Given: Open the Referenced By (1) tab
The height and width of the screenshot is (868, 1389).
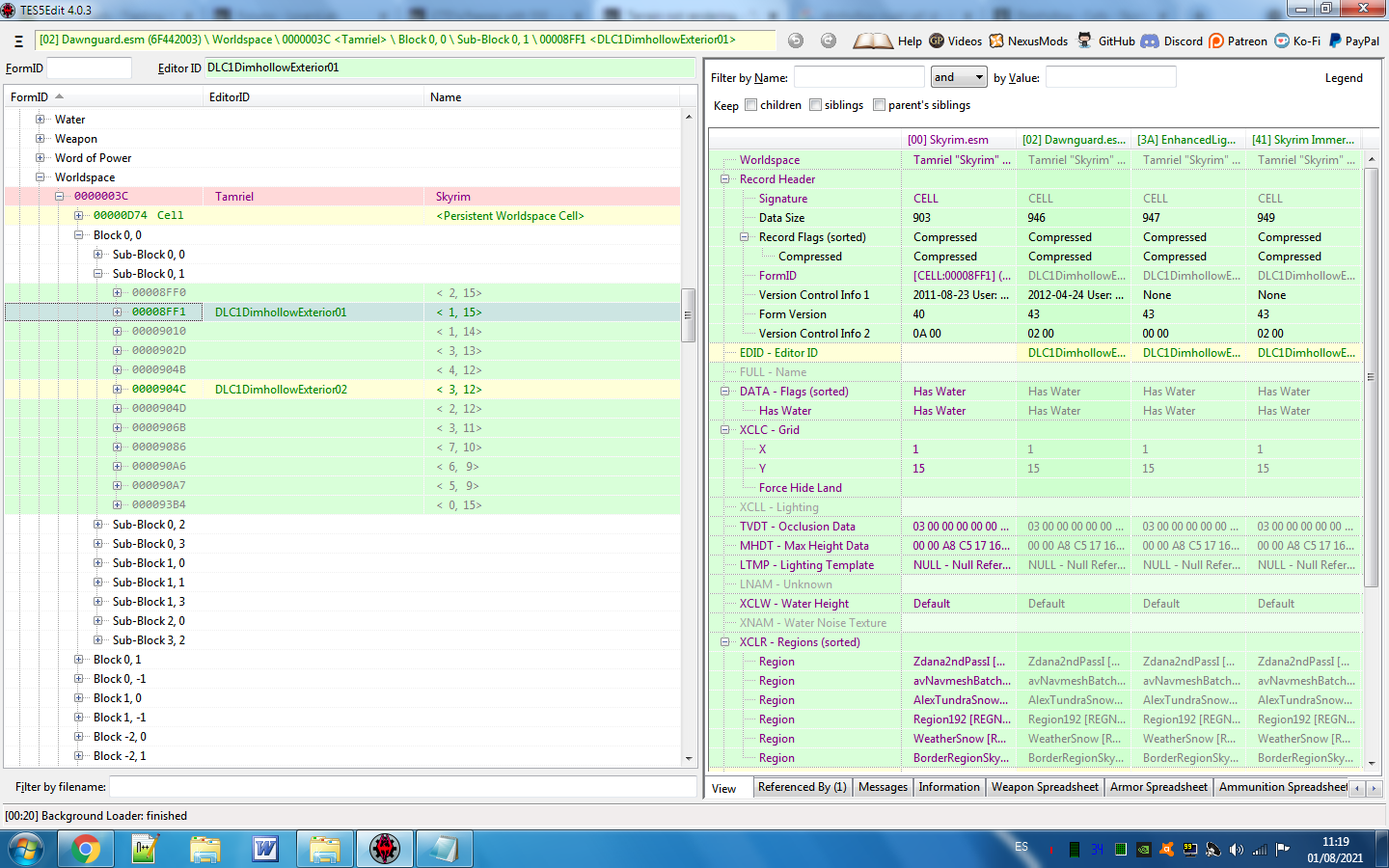Looking at the screenshot, I should (803, 787).
